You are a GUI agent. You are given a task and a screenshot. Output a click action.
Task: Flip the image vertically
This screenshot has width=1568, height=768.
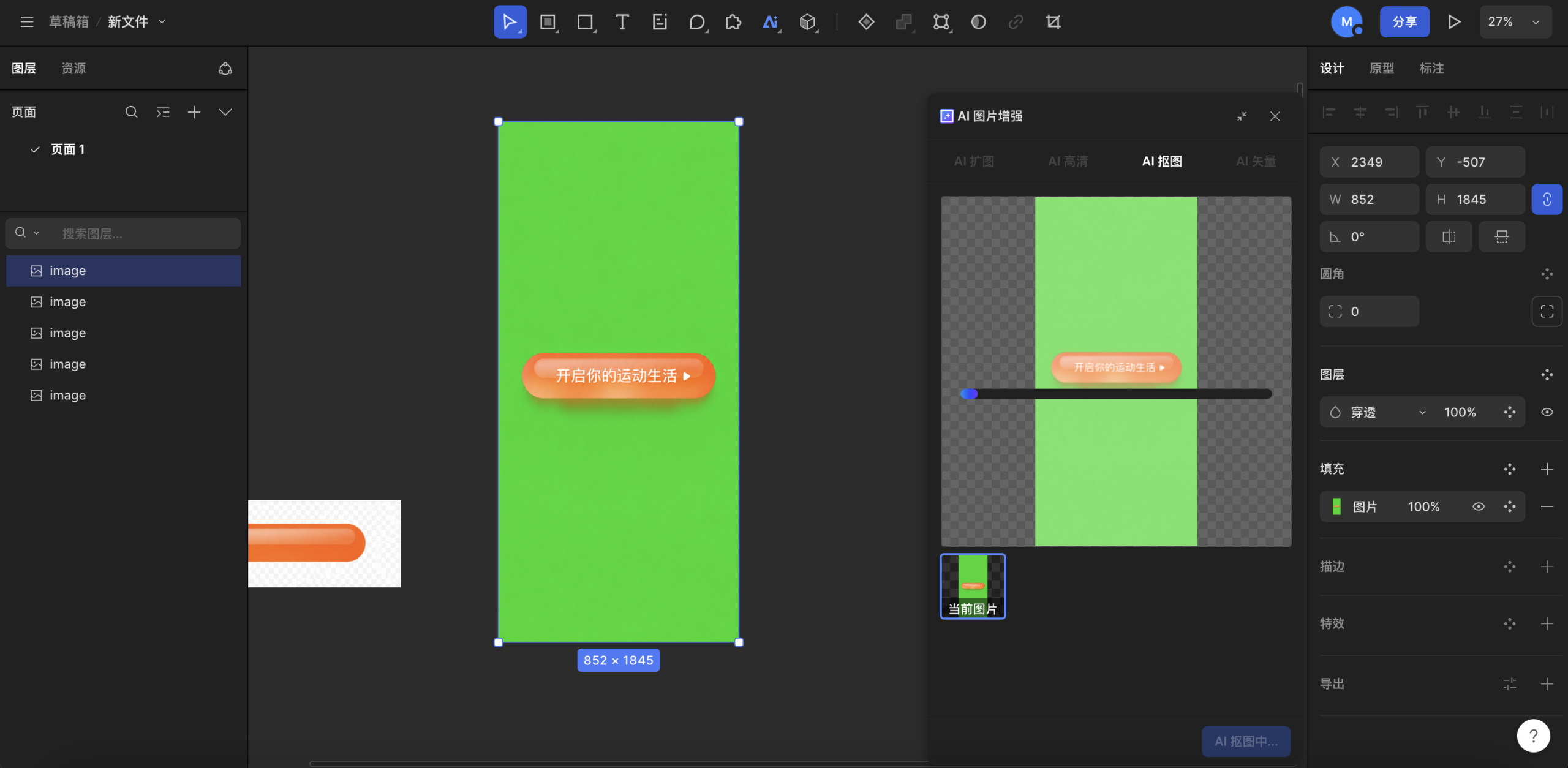click(x=1502, y=236)
